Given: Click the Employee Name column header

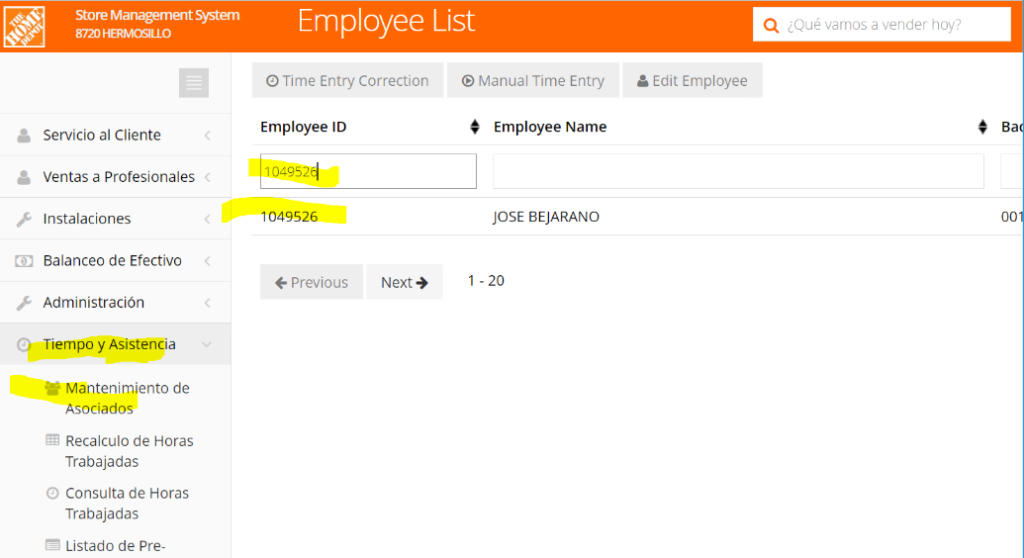Looking at the screenshot, I should (550, 127).
